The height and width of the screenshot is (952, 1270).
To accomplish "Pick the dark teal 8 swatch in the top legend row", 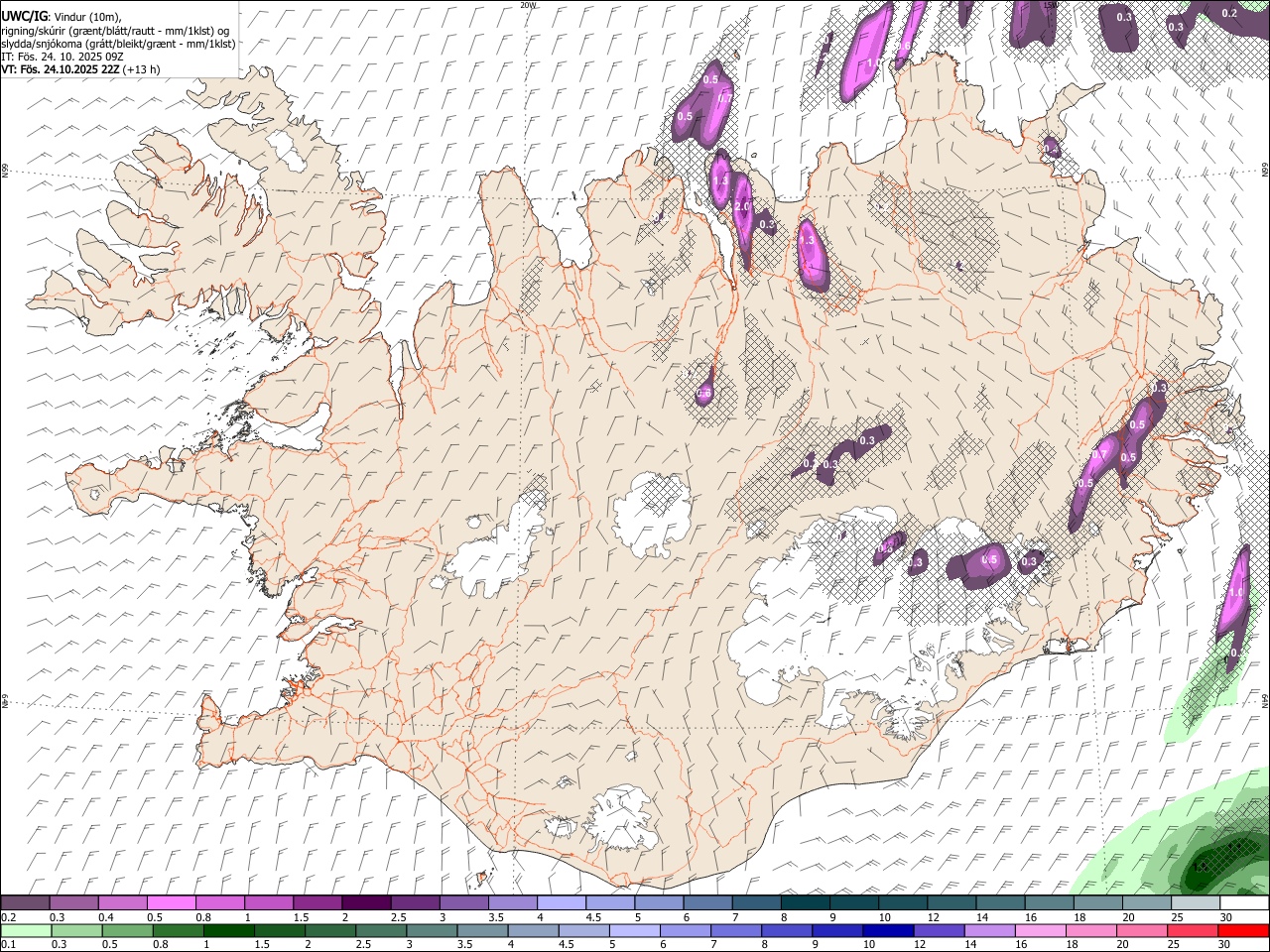I will [x=806, y=903].
